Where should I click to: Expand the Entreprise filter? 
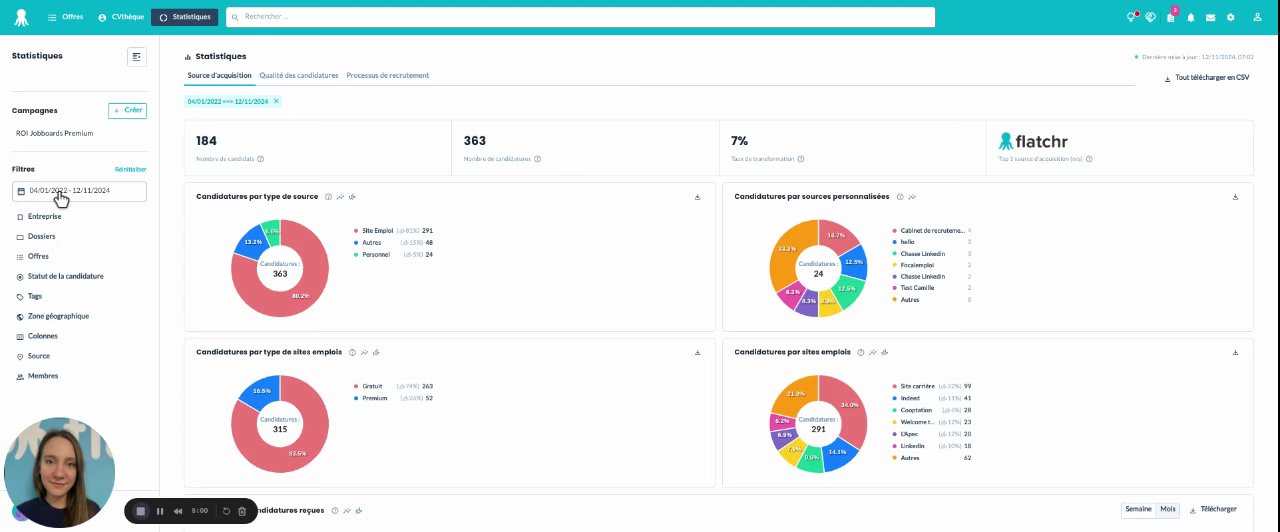(x=44, y=216)
